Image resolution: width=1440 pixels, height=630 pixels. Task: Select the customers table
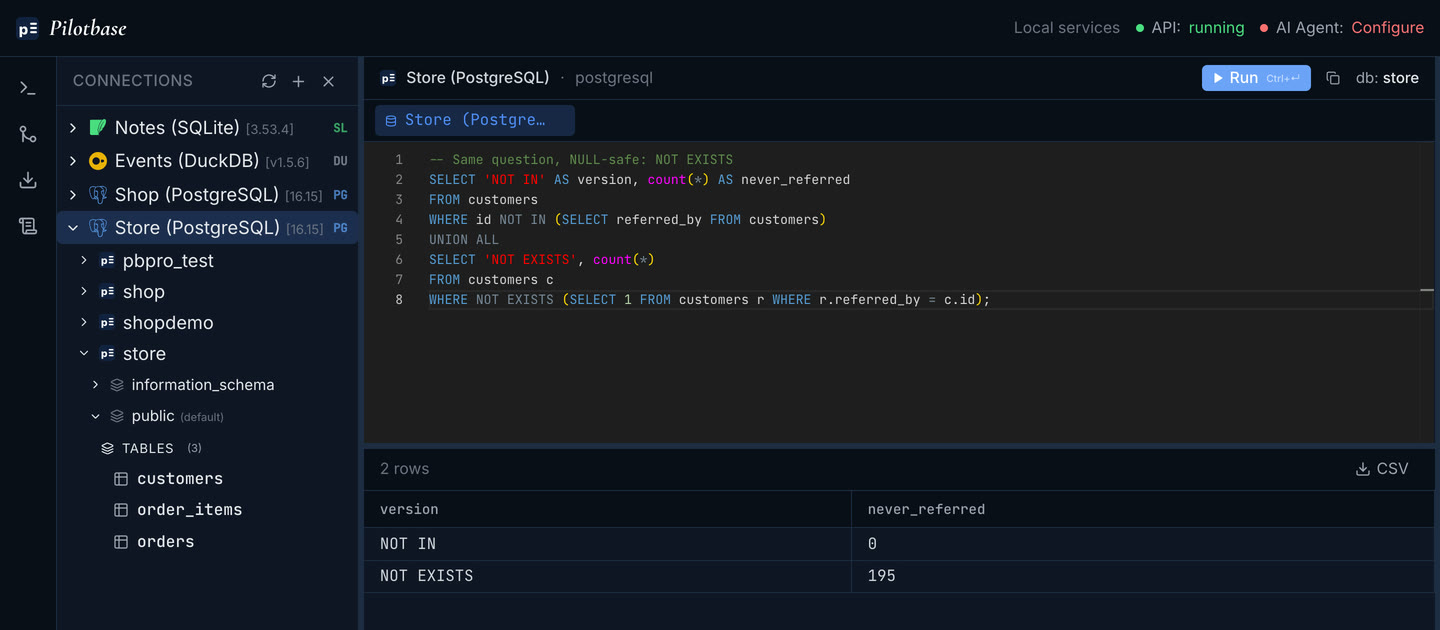(x=180, y=479)
